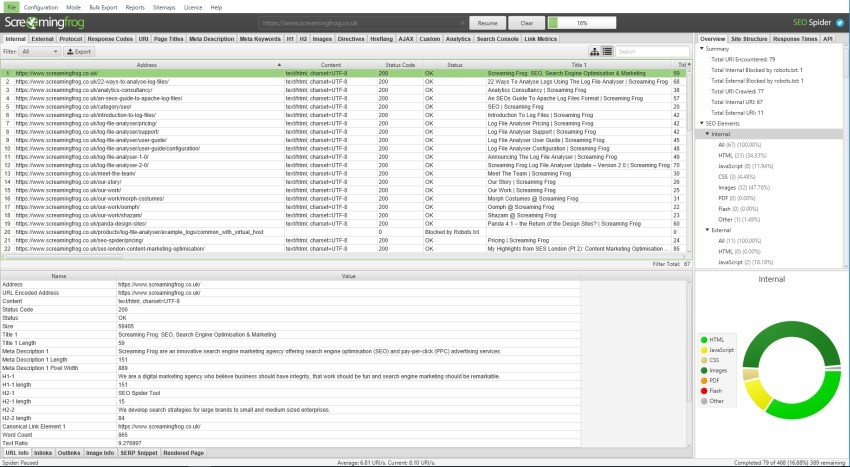Open the API tab
The height and width of the screenshot is (467, 850).
(828, 39)
